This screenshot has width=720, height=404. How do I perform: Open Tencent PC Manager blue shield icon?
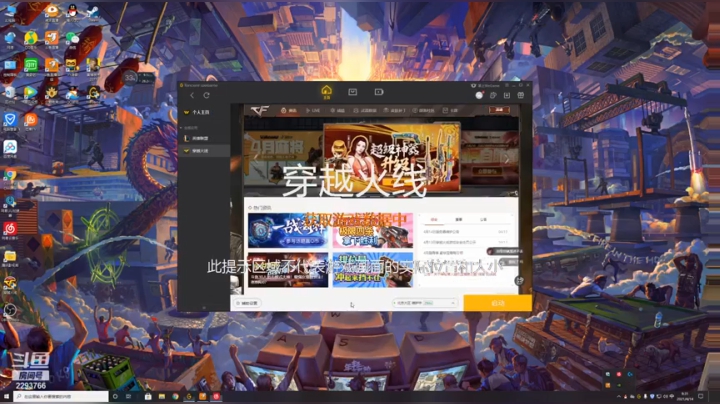click(x=10, y=121)
